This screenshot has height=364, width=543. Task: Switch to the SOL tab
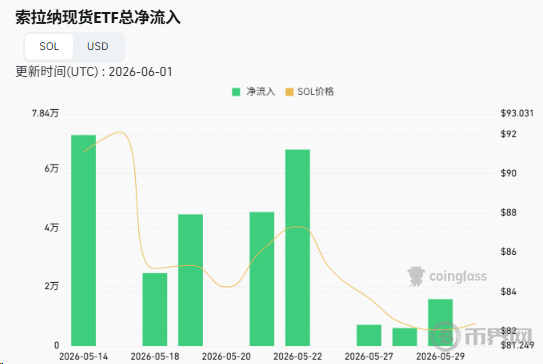coord(49,46)
